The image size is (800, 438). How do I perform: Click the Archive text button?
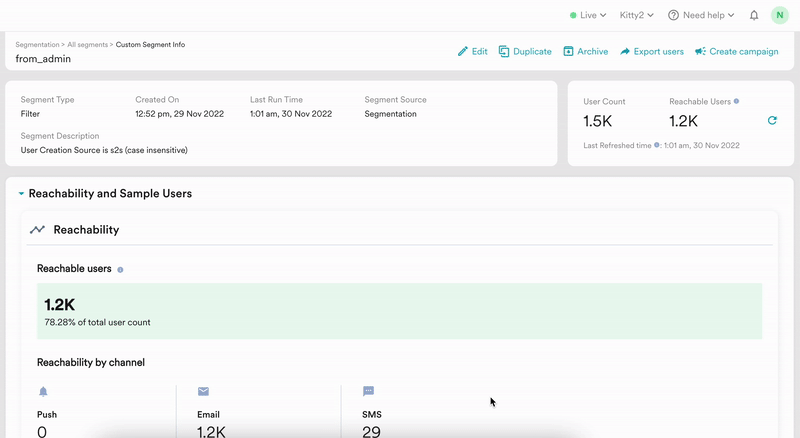(592, 52)
